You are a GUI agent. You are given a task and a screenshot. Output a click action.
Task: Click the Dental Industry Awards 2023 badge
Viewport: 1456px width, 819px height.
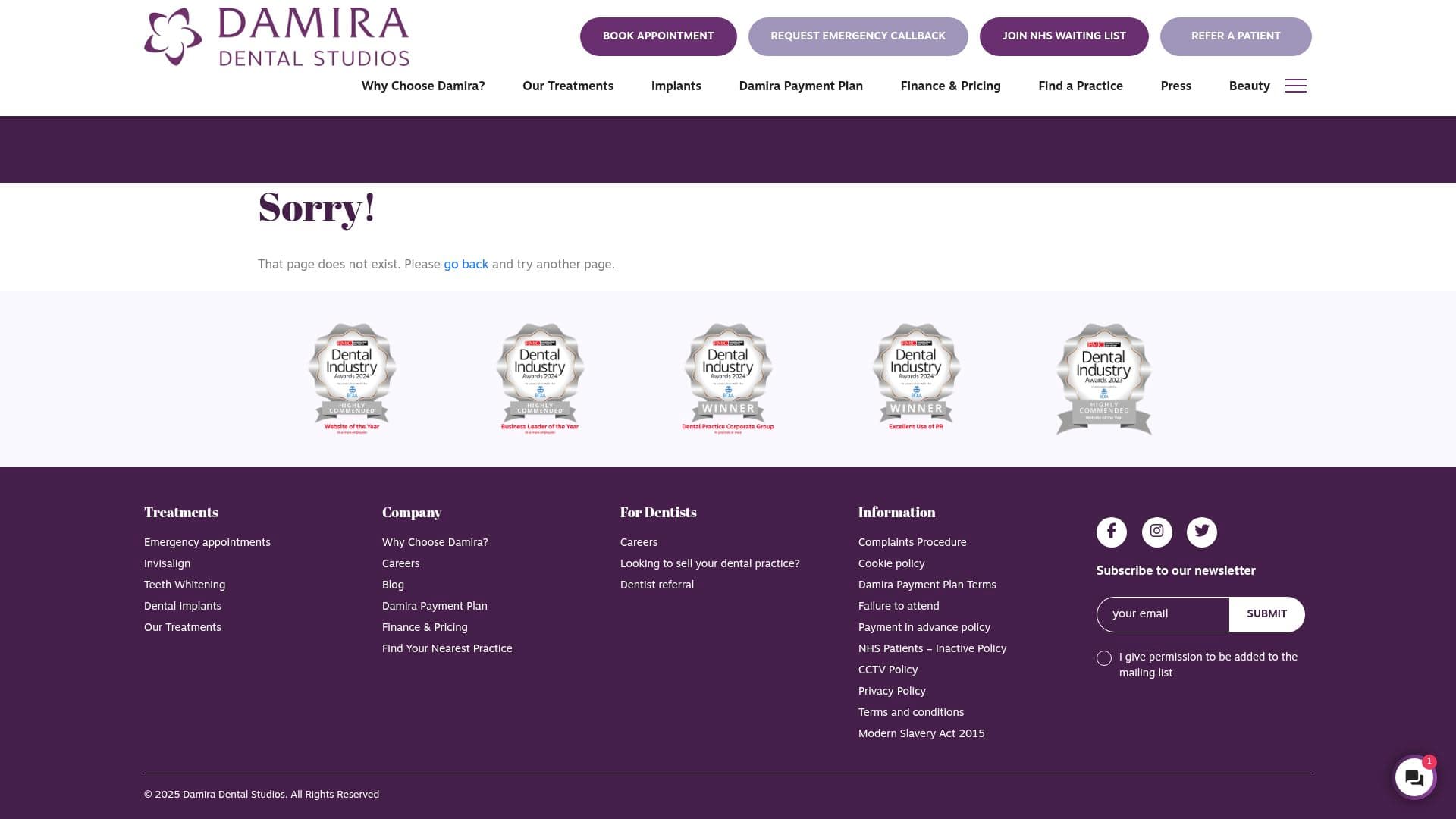click(1104, 378)
